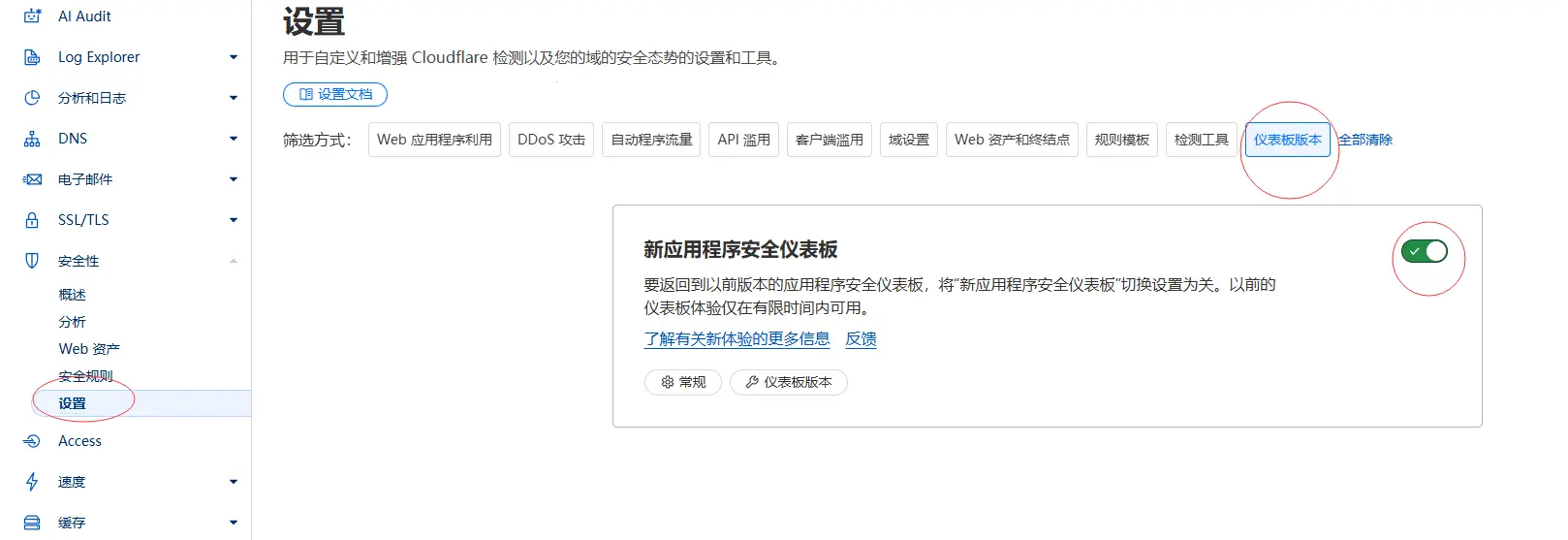Click the 电子邮件 envelope icon

(x=32, y=179)
